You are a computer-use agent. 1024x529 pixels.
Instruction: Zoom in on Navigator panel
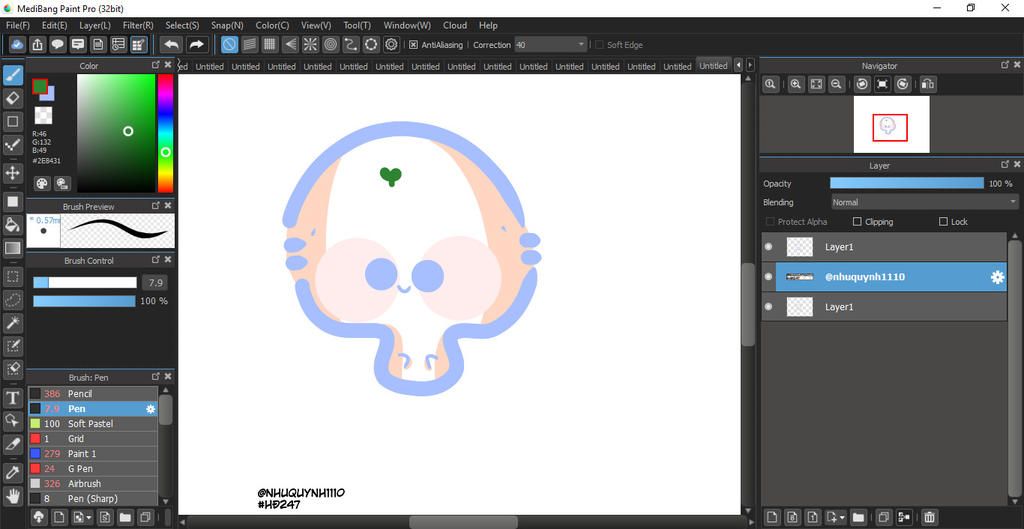pyautogui.click(x=795, y=84)
